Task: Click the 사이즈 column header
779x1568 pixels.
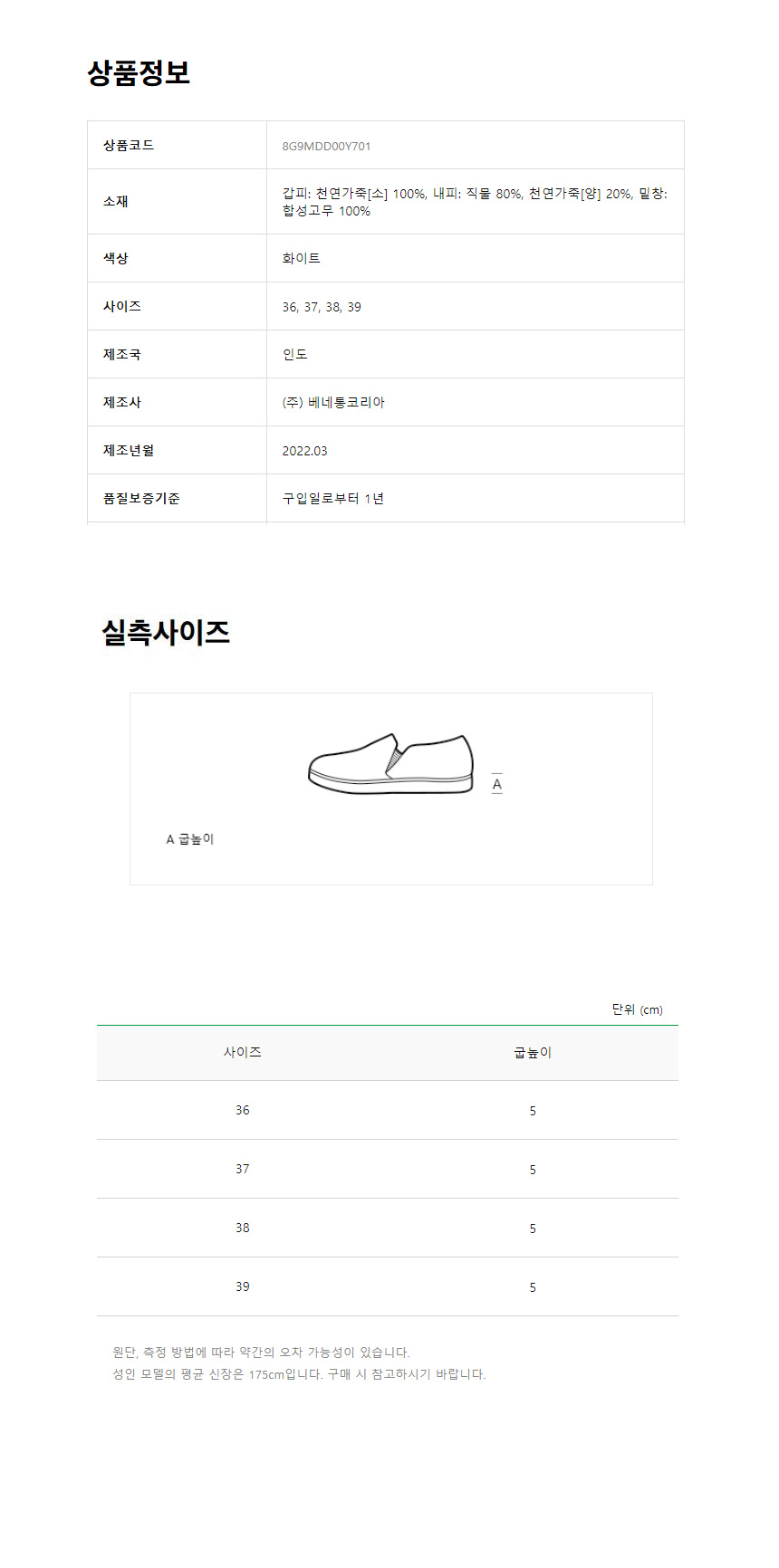Action: (243, 1052)
